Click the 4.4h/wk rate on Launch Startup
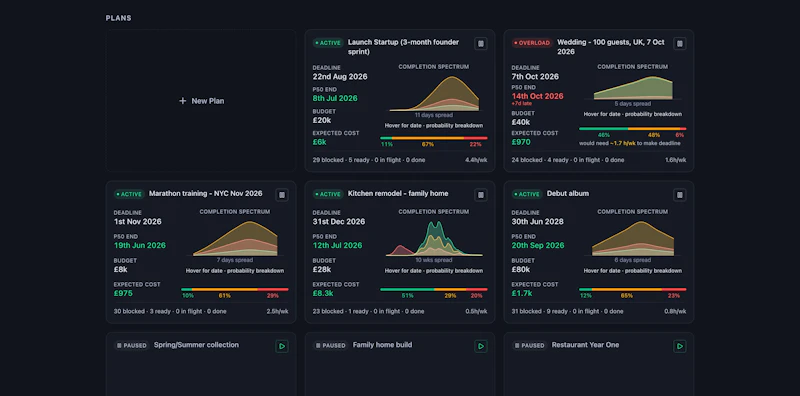 pyautogui.click(x=476, y=160)
